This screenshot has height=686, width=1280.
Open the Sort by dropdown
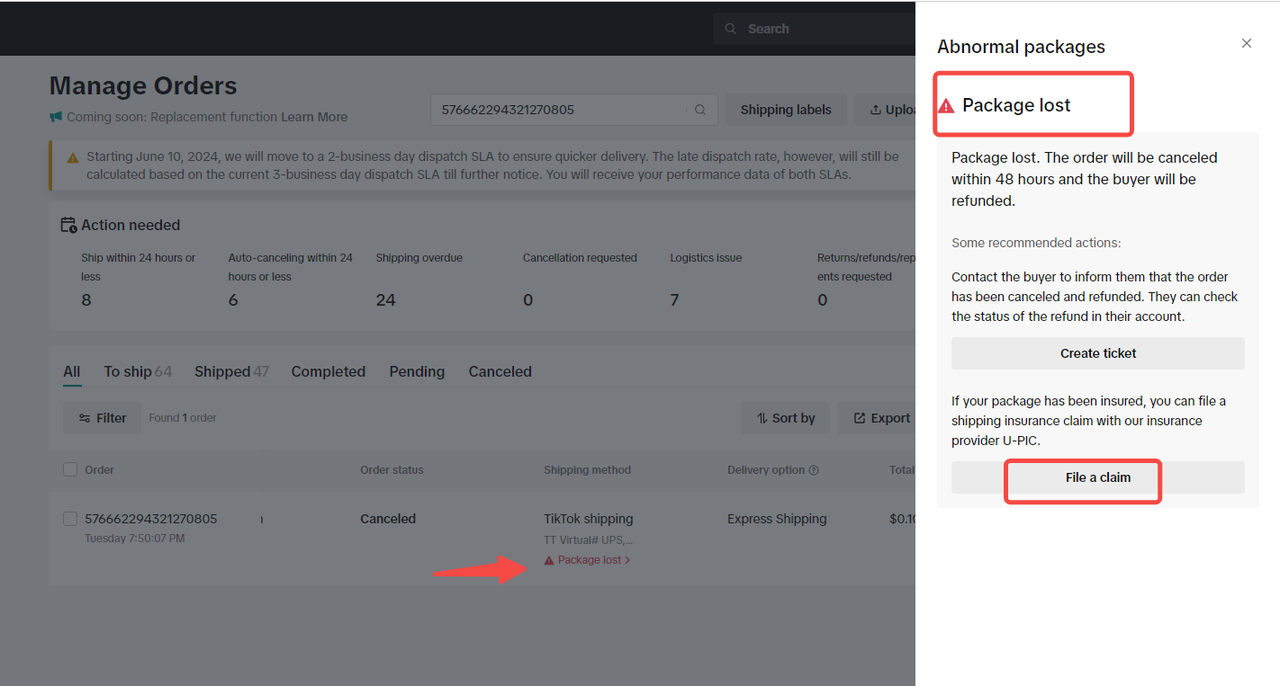(786, 418)
